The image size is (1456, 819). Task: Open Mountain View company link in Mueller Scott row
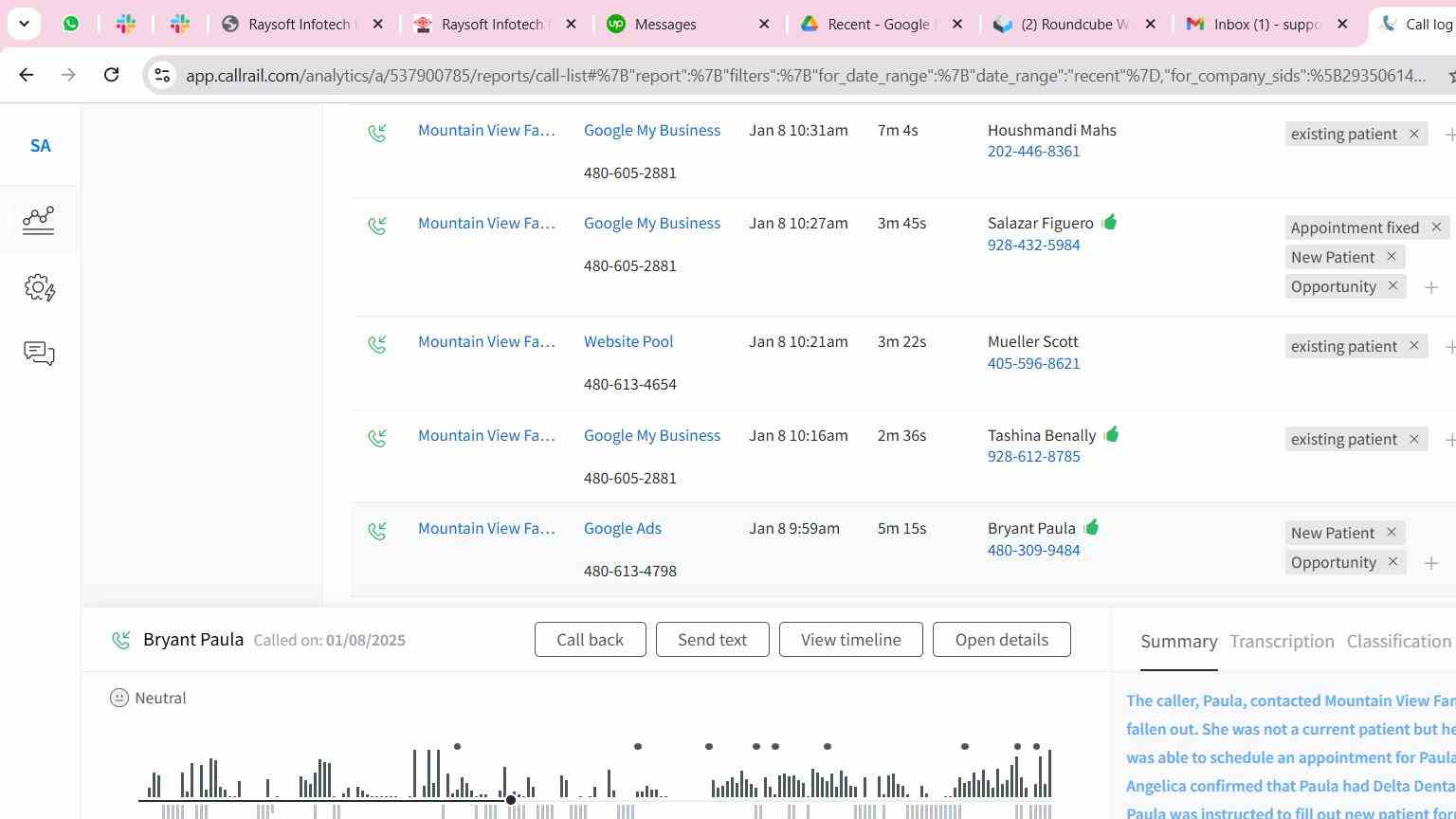[486, 342]
